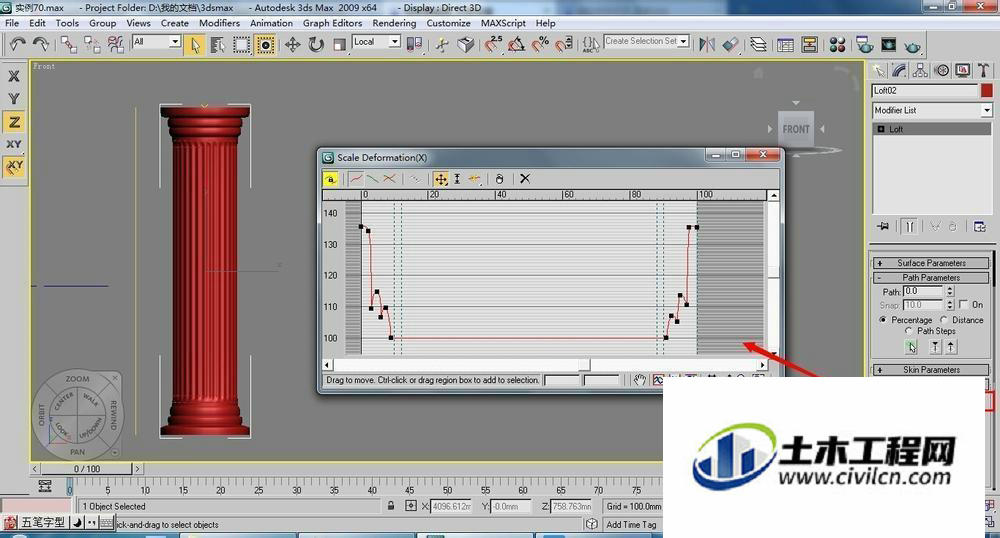1000x538 pixels.
Task: Choose the Select and Uniform Scale tool
Action: pyautogui.click(x=339, y=45)
